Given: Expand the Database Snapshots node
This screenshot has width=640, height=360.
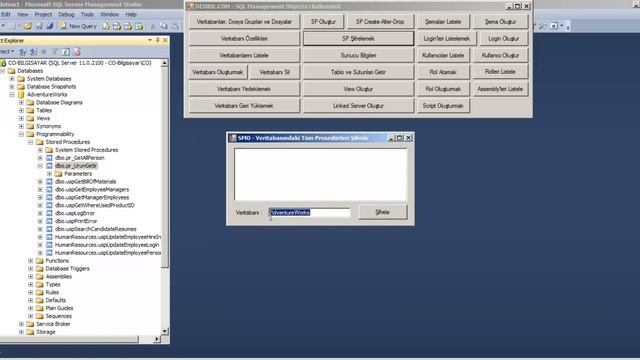Looking at the screenshot, I should point(12,87).
